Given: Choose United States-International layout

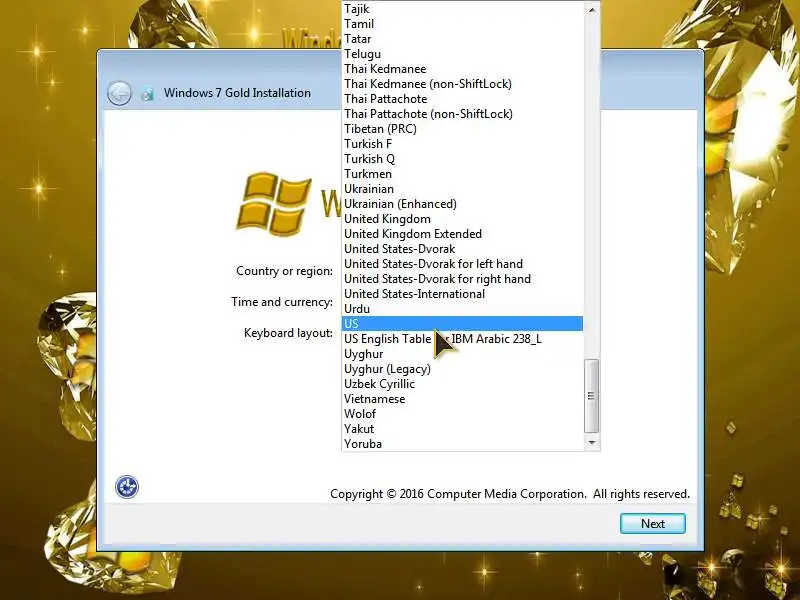Looking at the screenshot, I should pos(462,294).
